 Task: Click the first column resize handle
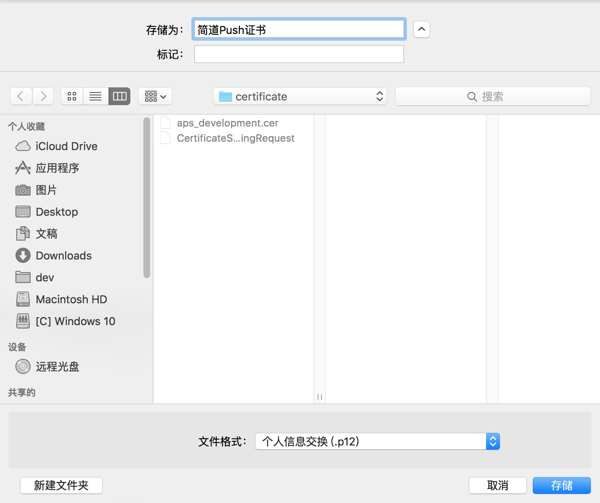click(320, 397)
